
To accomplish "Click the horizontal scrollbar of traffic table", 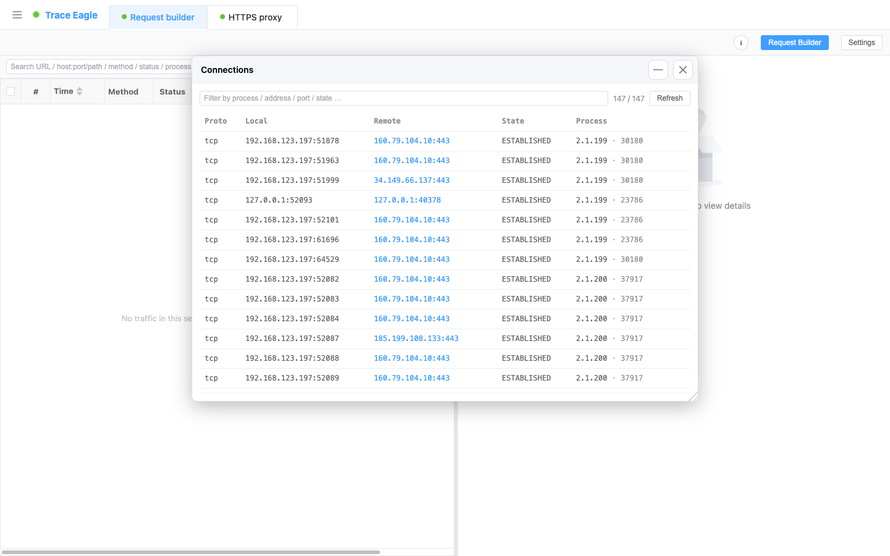I will (190, 552).
